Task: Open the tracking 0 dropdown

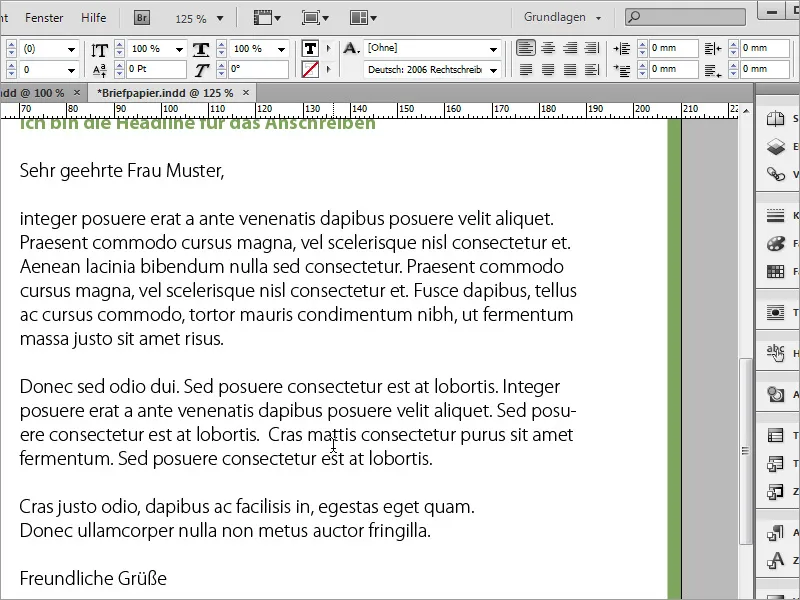Action: point(71,70)
